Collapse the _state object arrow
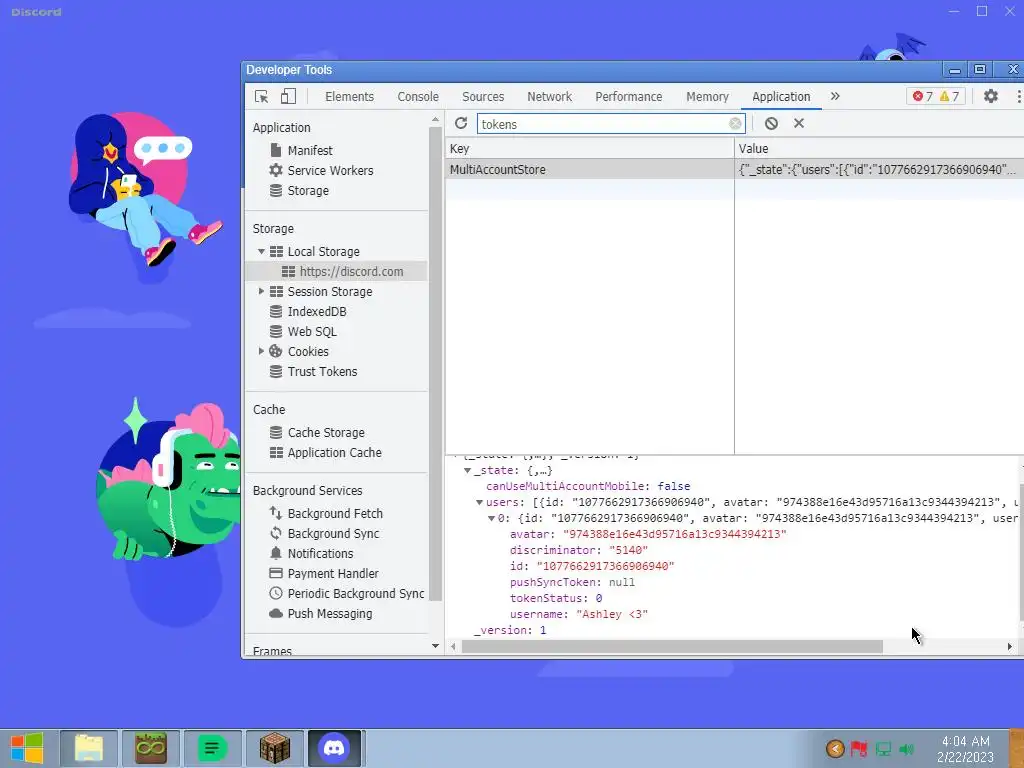1024x768 pixels. coord(468,470)
